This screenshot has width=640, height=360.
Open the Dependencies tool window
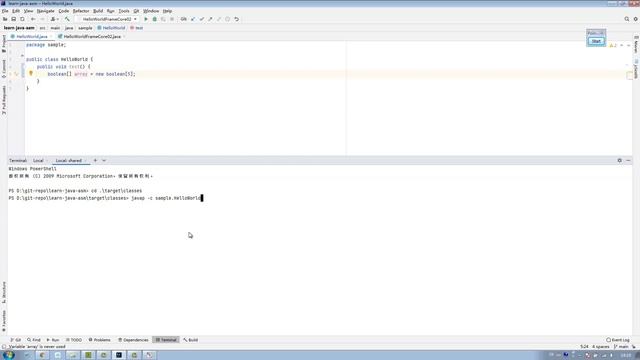(133, 340)
